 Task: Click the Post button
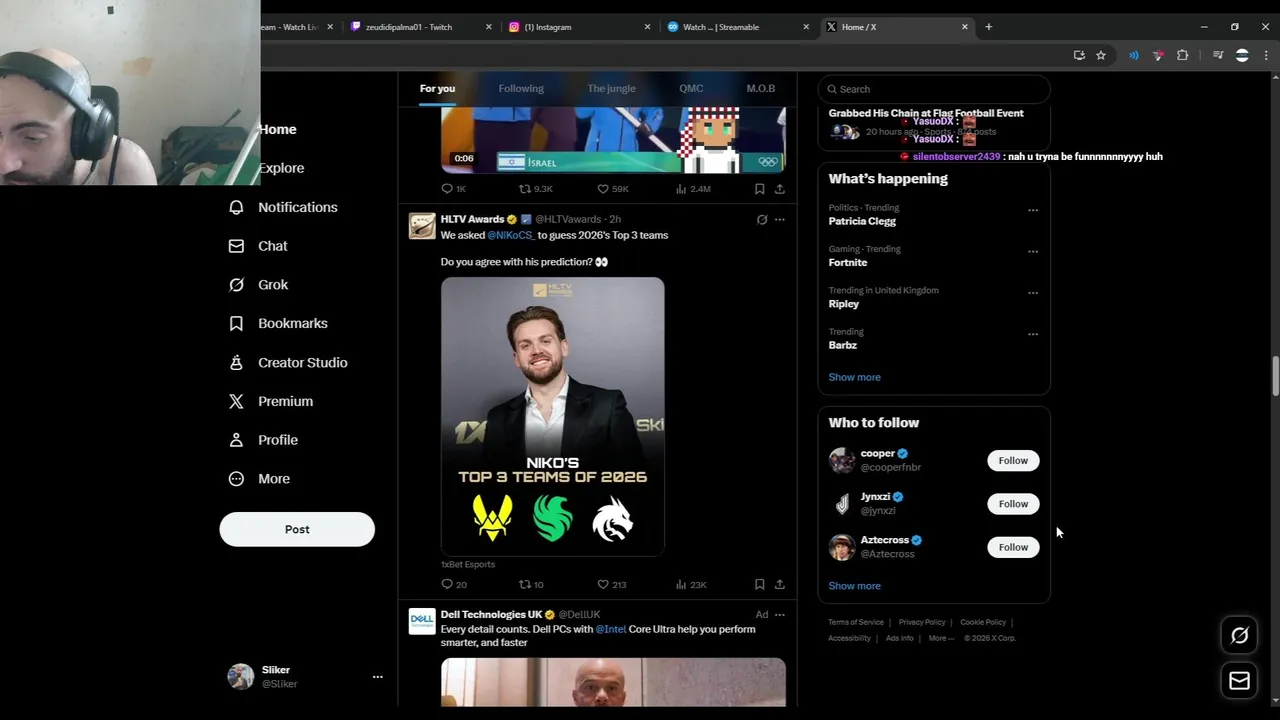297,529
